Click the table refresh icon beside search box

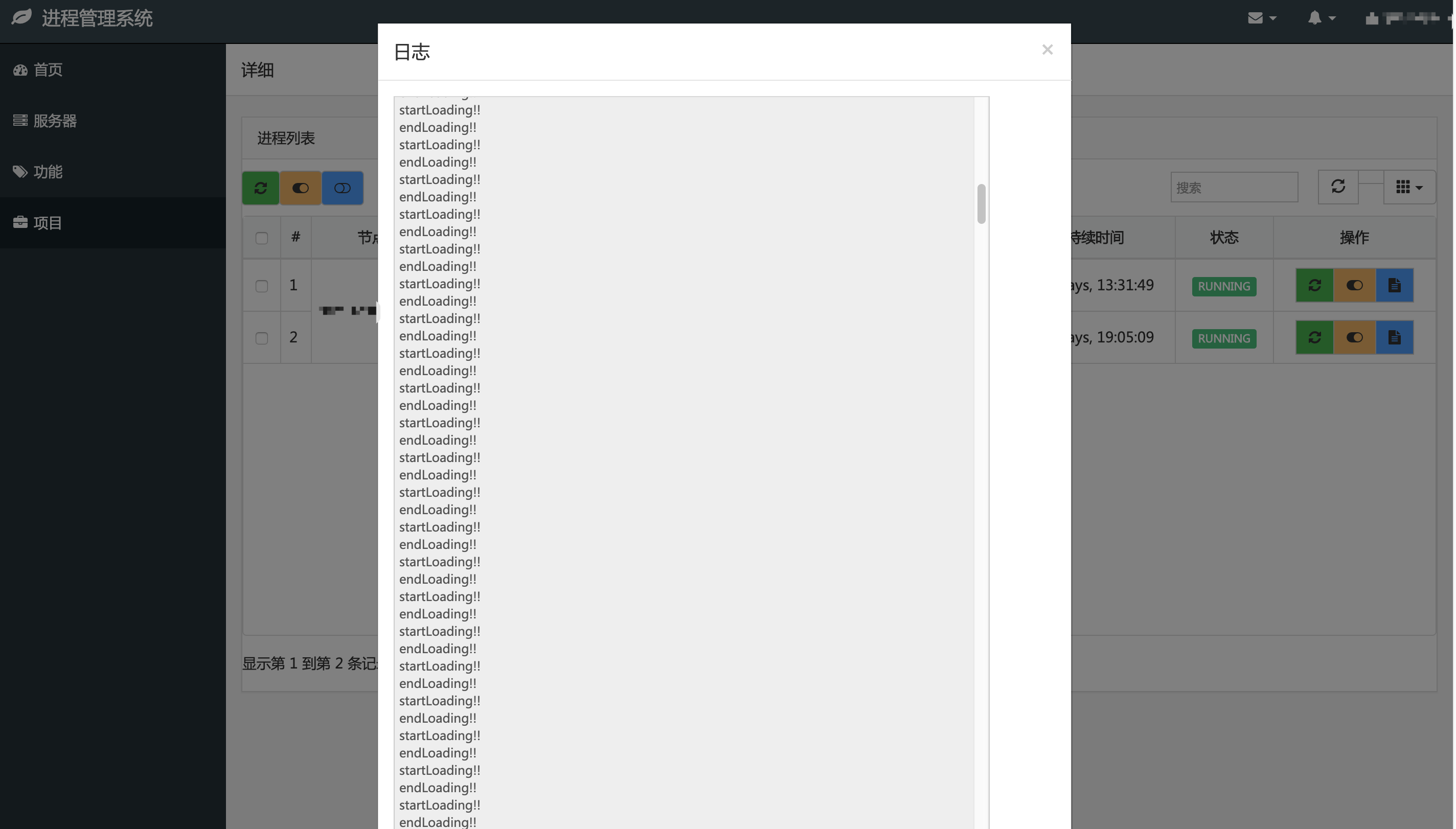coord(1338,187)
